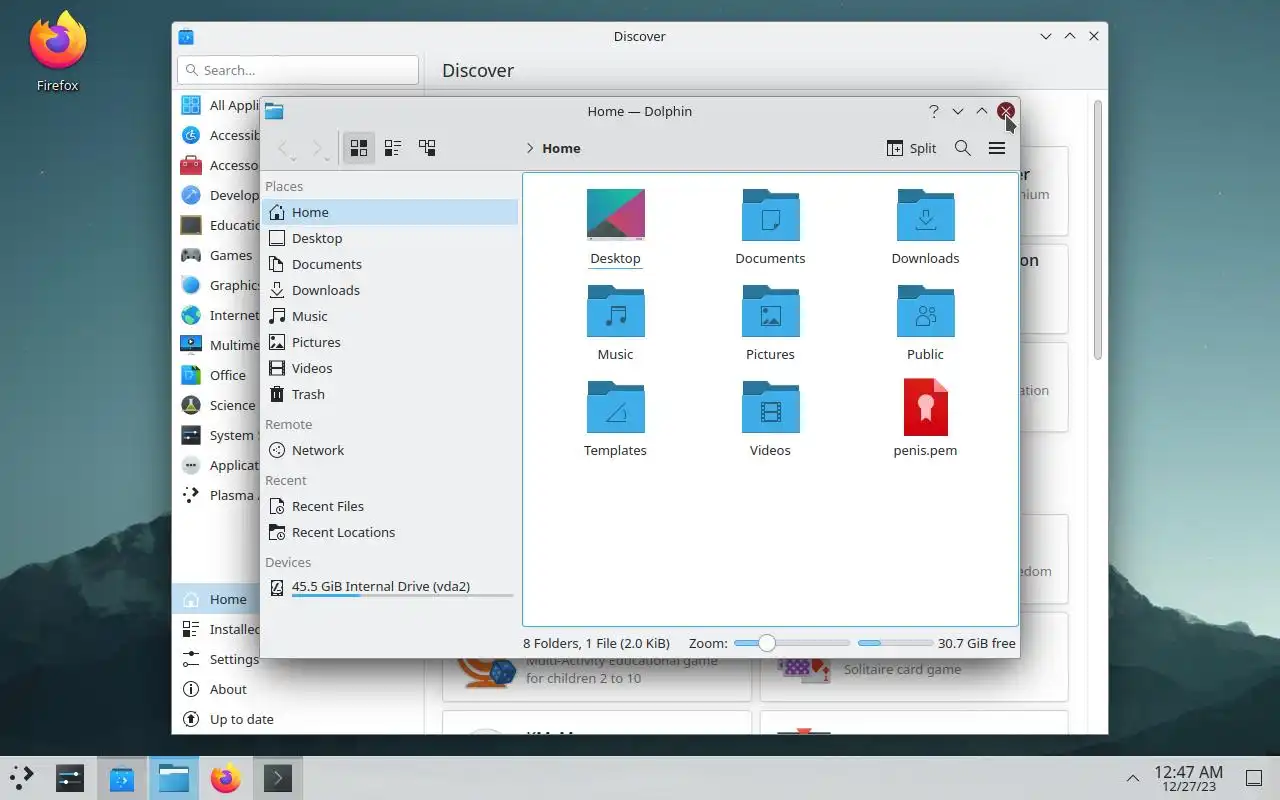
Task: Open Recent Locations in sidebar
Action: tap(390, 532)
